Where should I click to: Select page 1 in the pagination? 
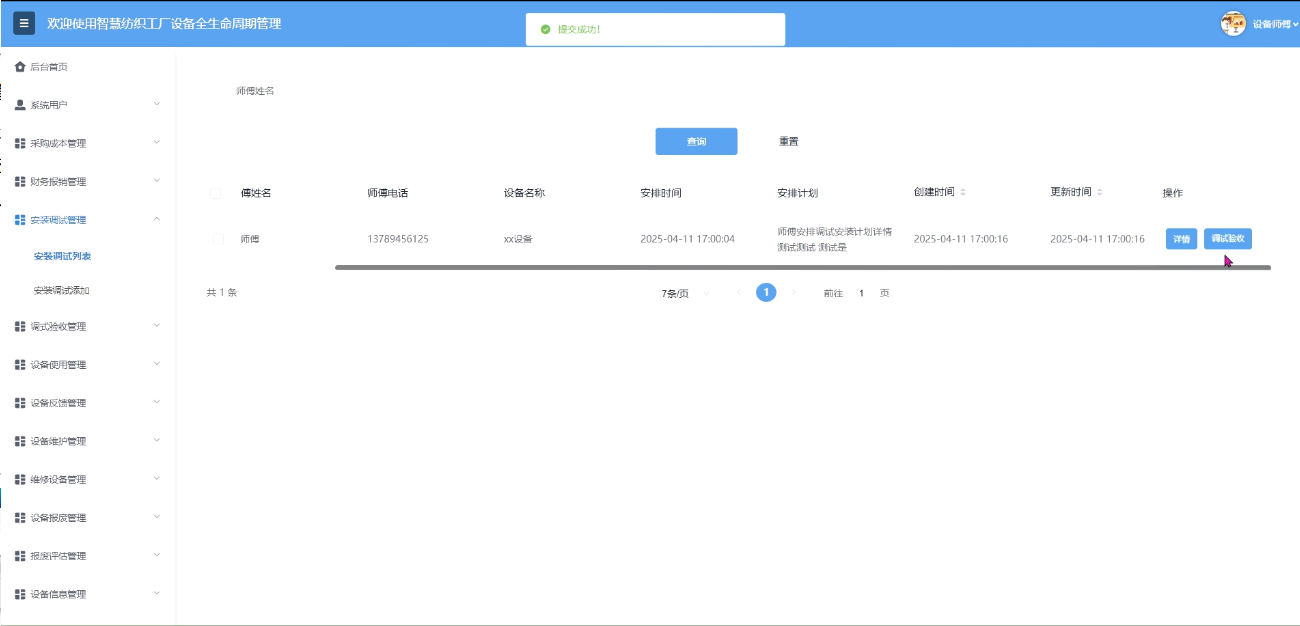pyautogui.click(x=766, y=293)
